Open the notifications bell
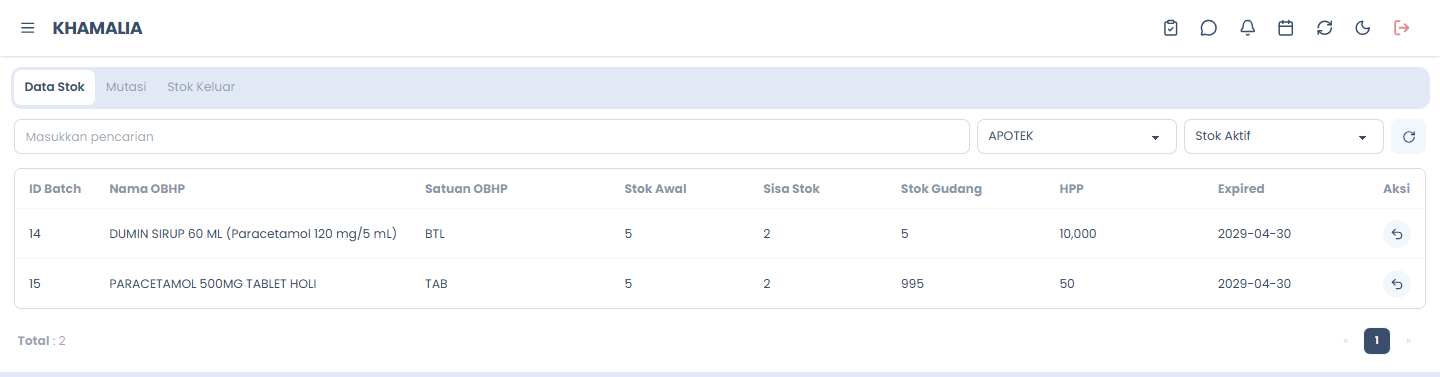This screenshot has width=1440, height=377. (1248, 28)
